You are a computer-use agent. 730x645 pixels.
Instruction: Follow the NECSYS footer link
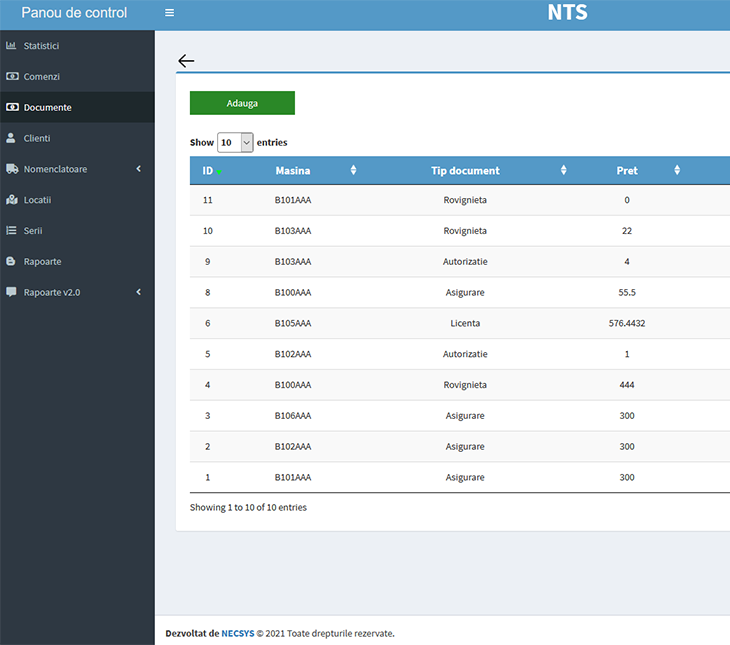click(x=237, y=633)
